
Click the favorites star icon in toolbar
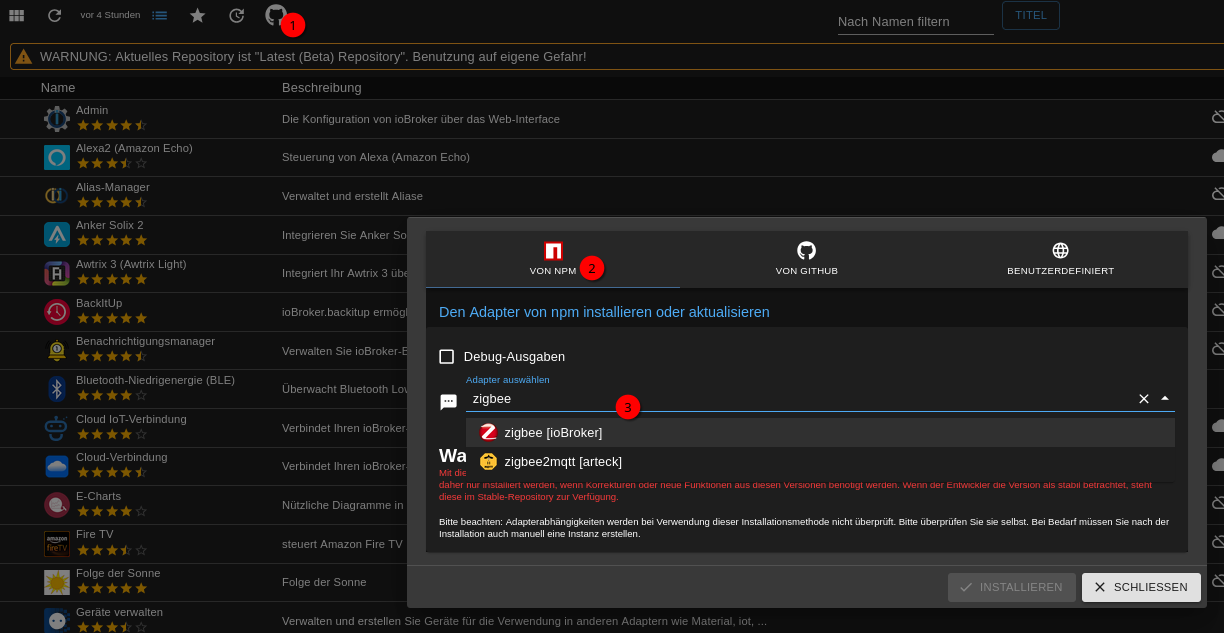[x=198, y=15]
